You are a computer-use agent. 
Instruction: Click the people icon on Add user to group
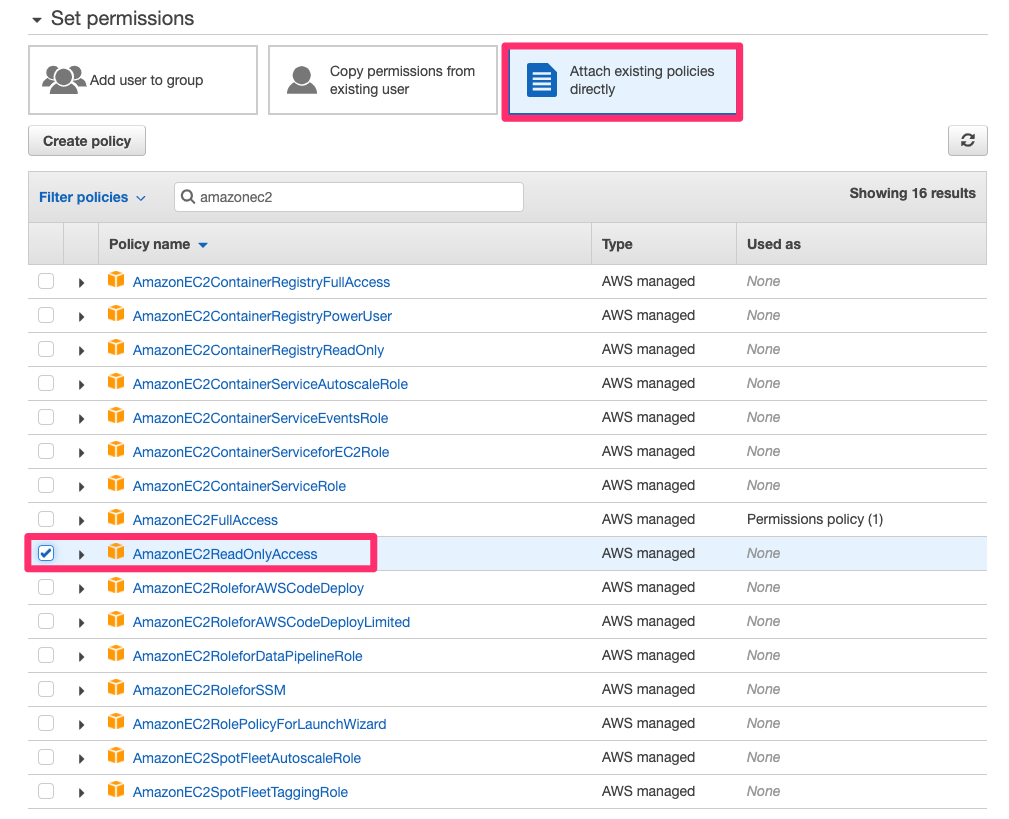tap(62, 80)
